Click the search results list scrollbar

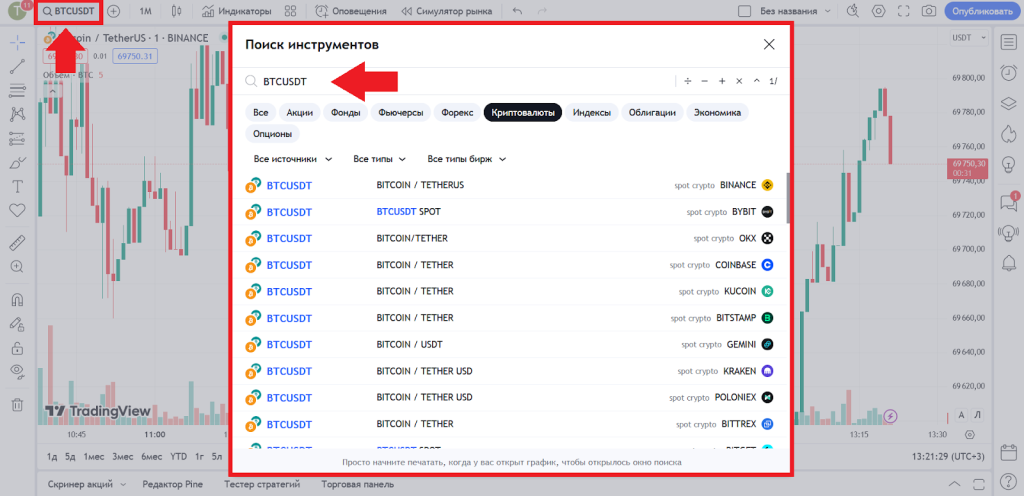coord(788,197)
